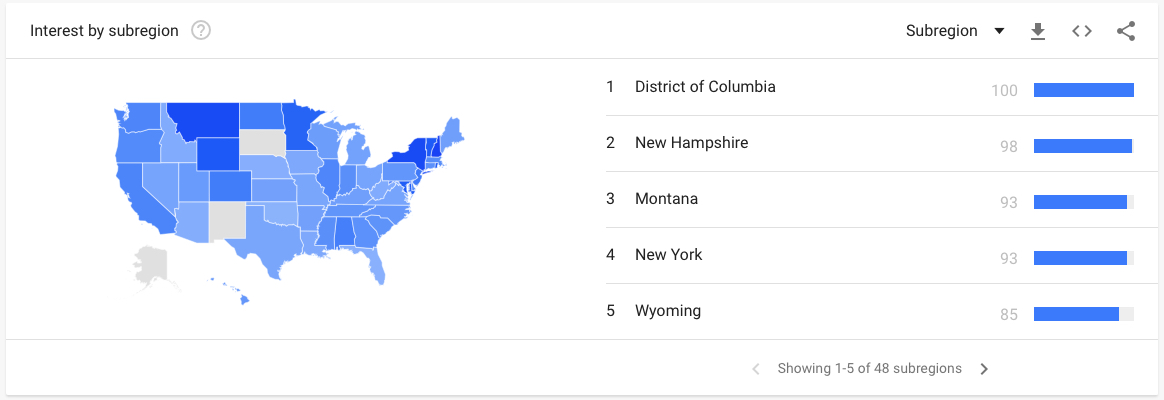The image size is (1164, 400).
Task: Open the New Hampshire entry
Action: (870, 143)
